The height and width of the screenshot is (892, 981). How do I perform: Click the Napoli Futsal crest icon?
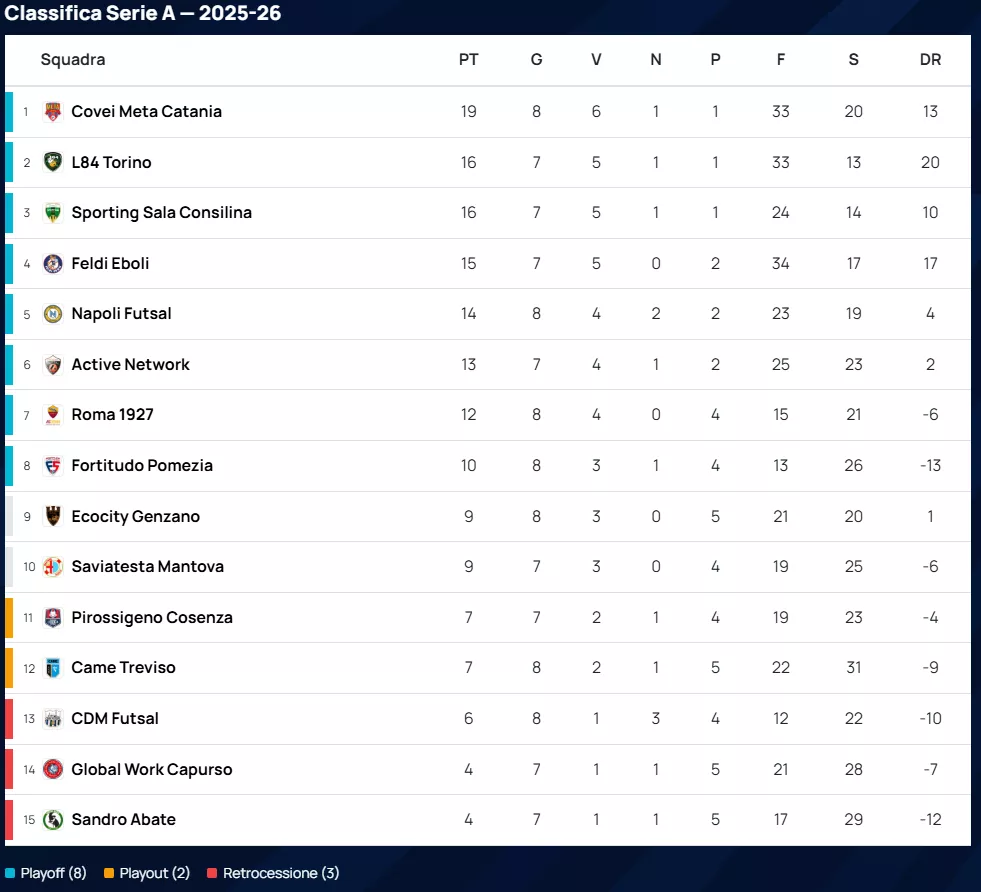click(53, 314)
